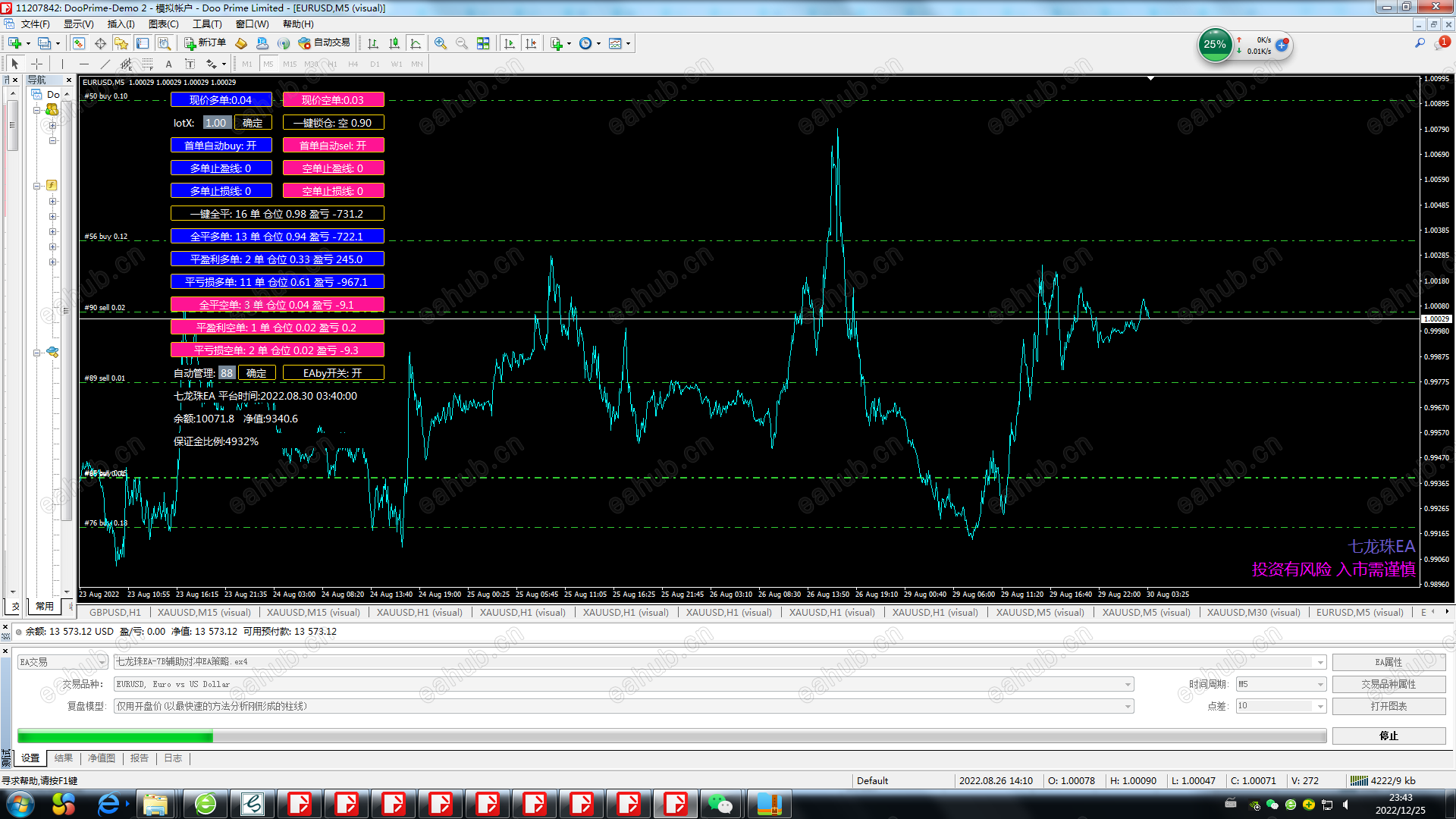Screen dimensions: 1456x819
Task: Select the candlestick chart icon
Action: (x=394, y=43)
